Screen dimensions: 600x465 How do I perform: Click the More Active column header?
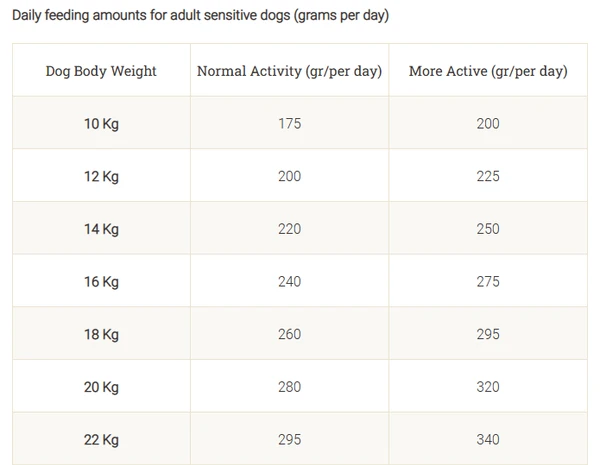tap(488, 71)
